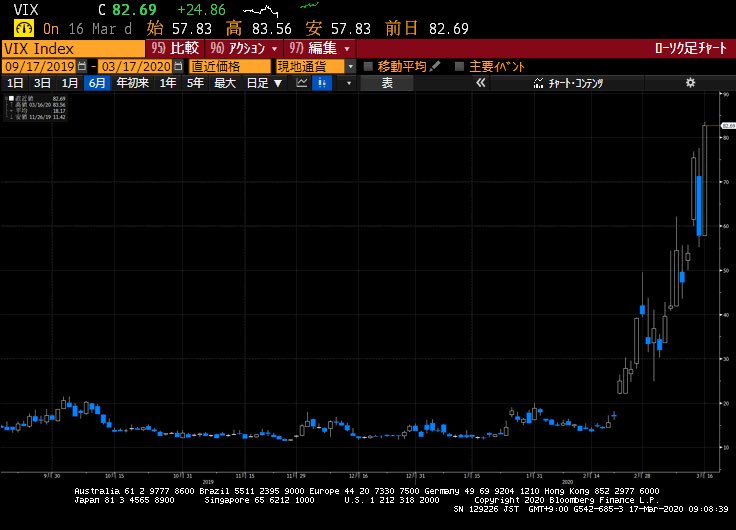Open the start date calendar picker
This screenshot has width=736, height=530.
pyautogui.click(x=82, y=66)
